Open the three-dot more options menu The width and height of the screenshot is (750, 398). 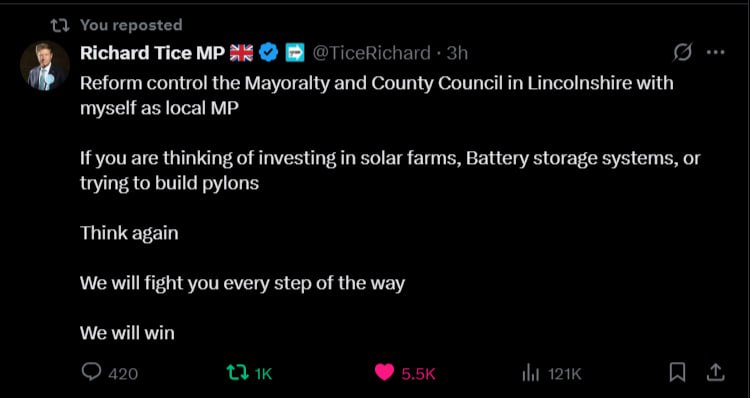716,53
